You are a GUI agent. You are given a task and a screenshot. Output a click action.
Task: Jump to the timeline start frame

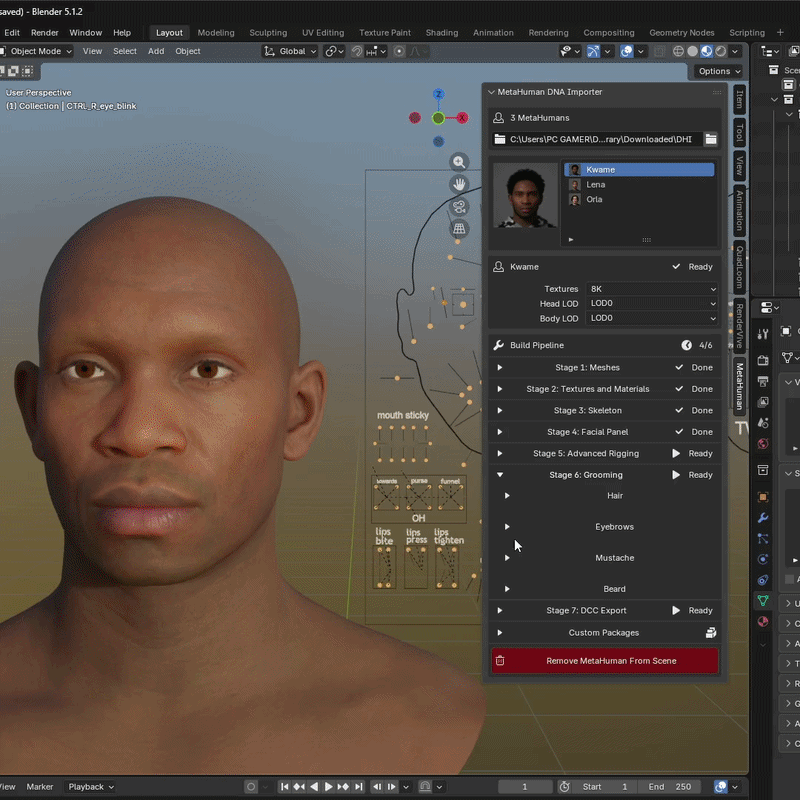284,787
